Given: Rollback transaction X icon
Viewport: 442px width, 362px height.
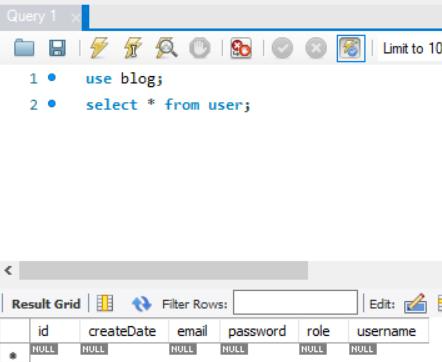Looking at the screenshot, I should 316,48.
